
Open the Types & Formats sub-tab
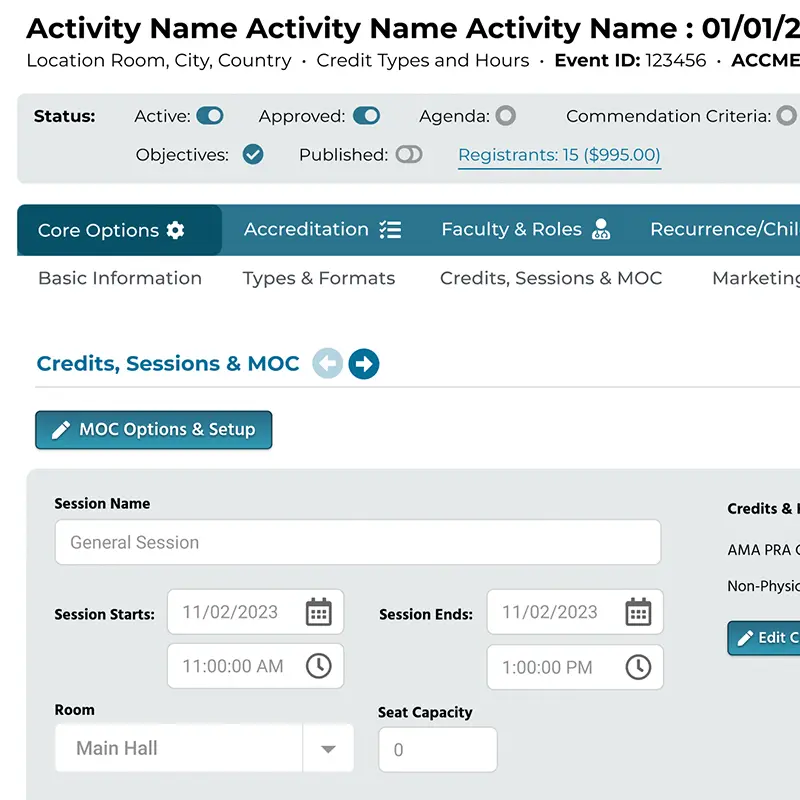pyautogui.click(x=318, y=278)
